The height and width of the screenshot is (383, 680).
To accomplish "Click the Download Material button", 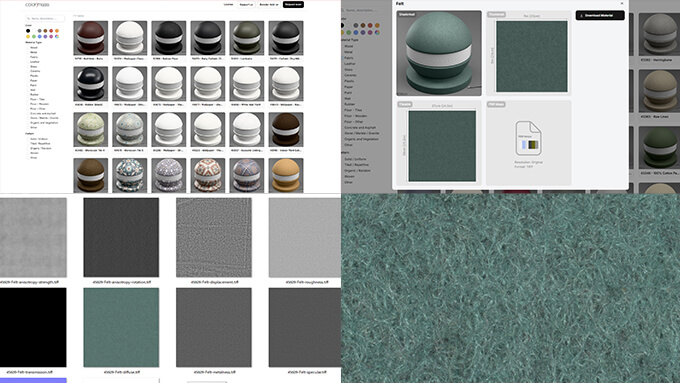I will click(600, 16).
